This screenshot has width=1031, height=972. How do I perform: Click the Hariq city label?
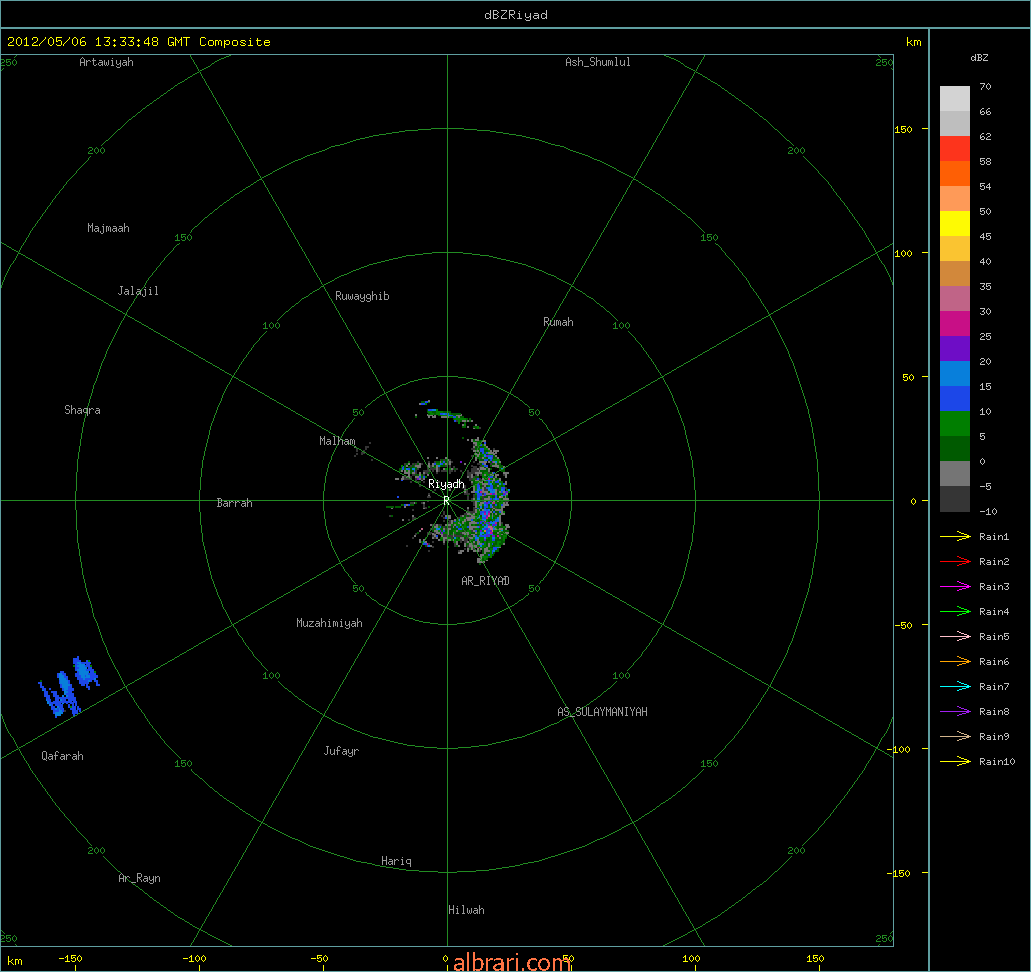396,861
